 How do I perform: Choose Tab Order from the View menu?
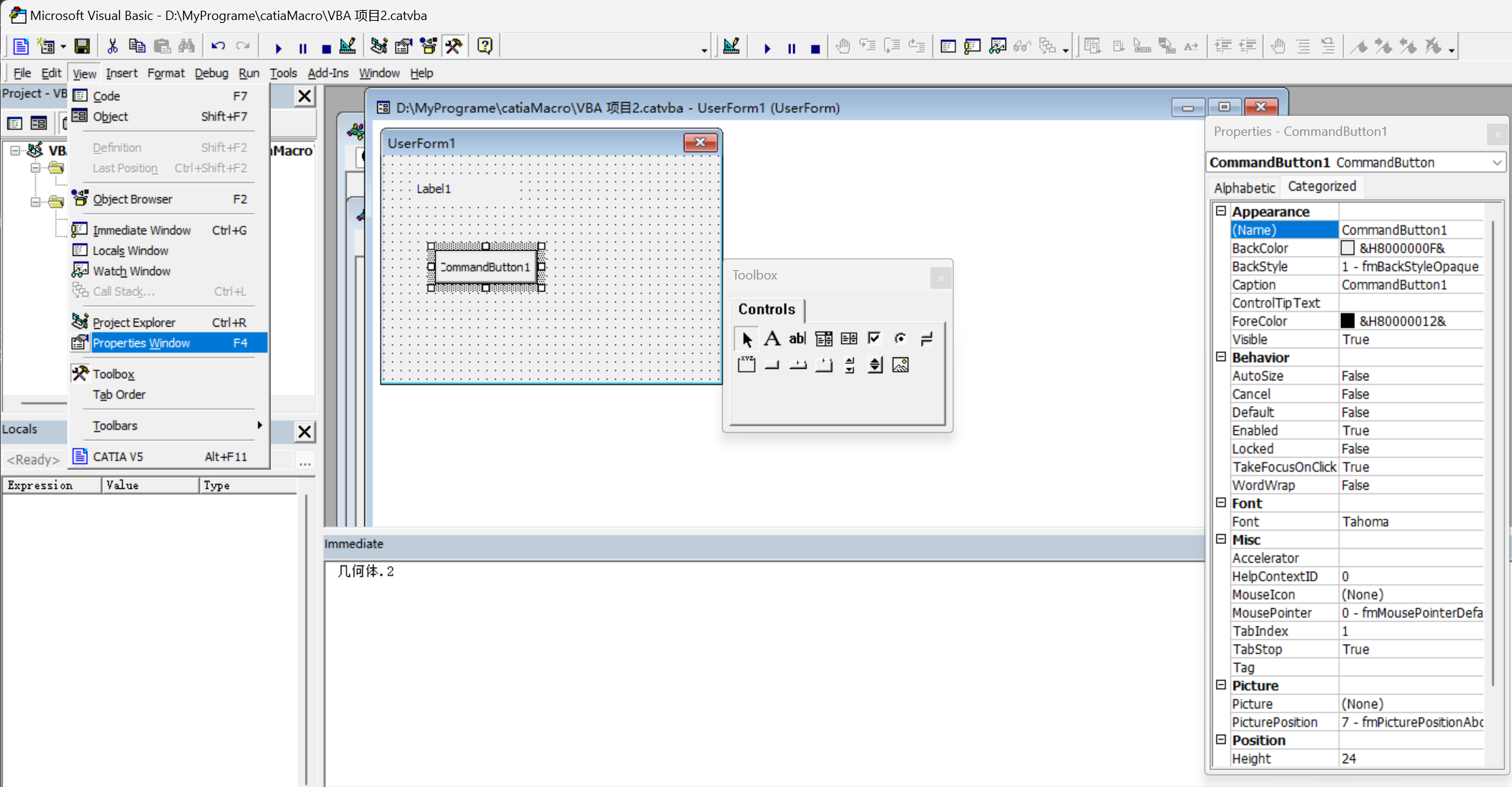[x=170, y=395]
